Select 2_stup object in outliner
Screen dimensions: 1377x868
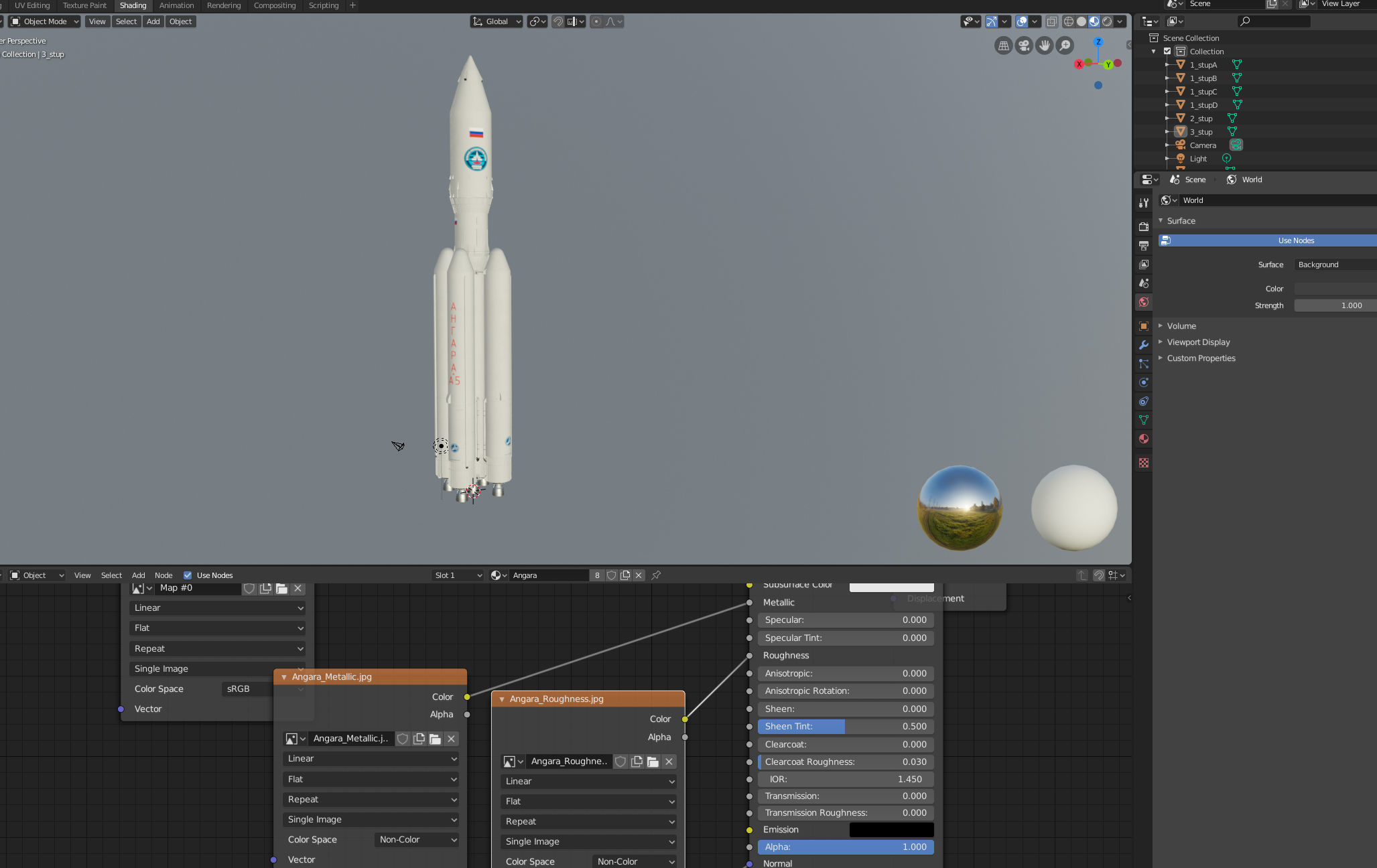pos(1201,119)
